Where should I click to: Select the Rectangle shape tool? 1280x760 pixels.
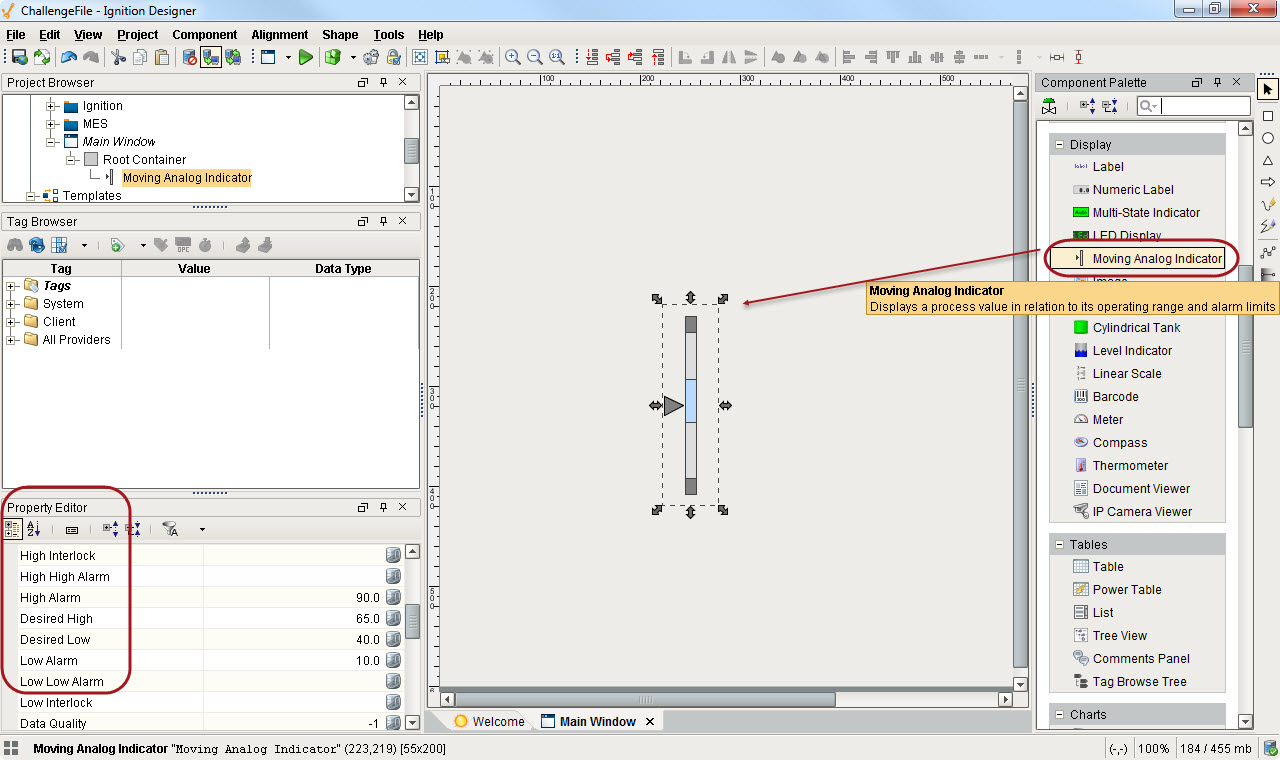[x=1268, y=116]
